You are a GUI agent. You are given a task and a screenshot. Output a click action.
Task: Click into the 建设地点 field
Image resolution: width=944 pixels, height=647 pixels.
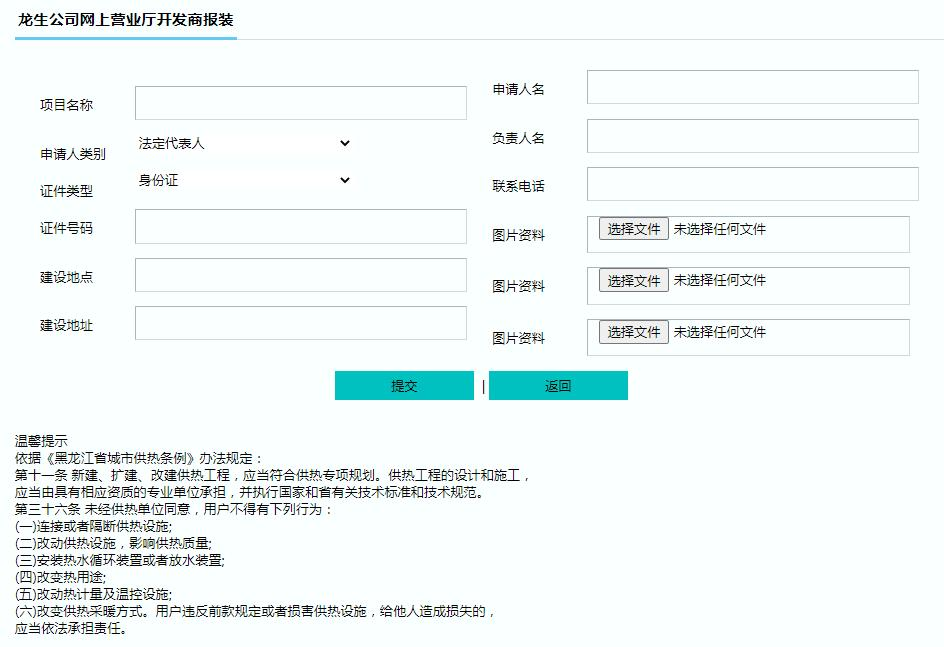(300, 275)
